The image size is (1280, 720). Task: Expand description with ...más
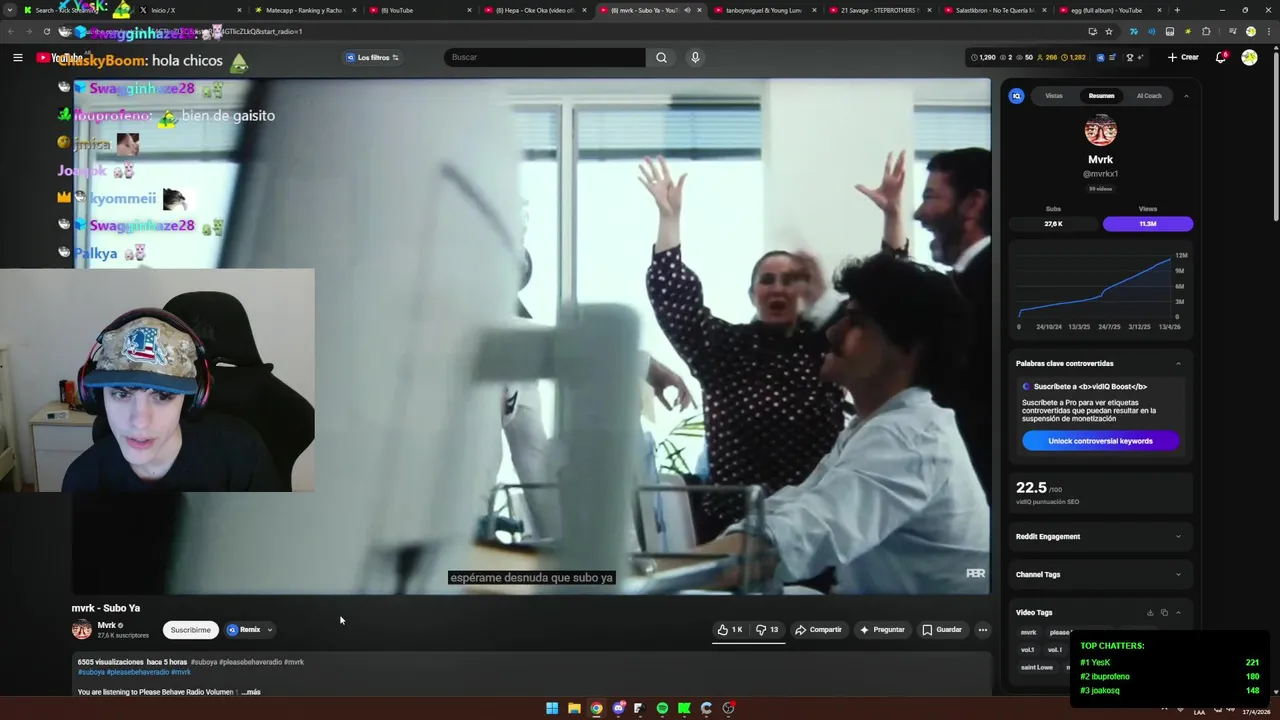[250, 692]
